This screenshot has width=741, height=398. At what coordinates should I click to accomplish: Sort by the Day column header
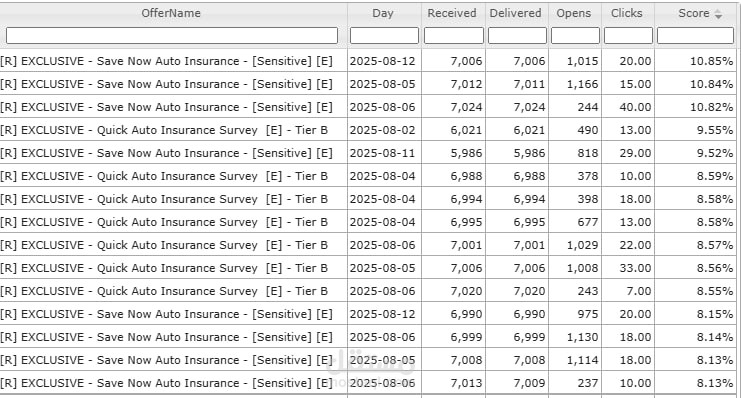tap(383, 13)
